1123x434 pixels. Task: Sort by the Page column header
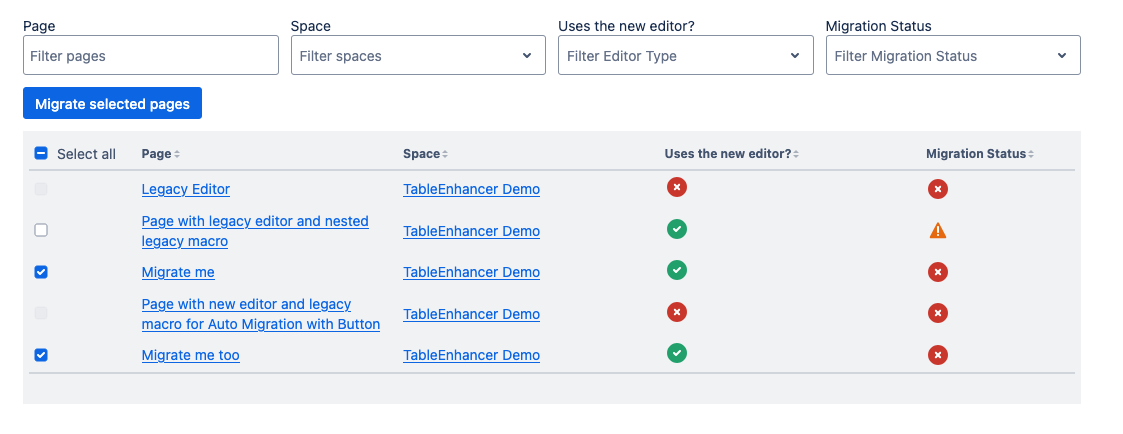coord(160,154)
